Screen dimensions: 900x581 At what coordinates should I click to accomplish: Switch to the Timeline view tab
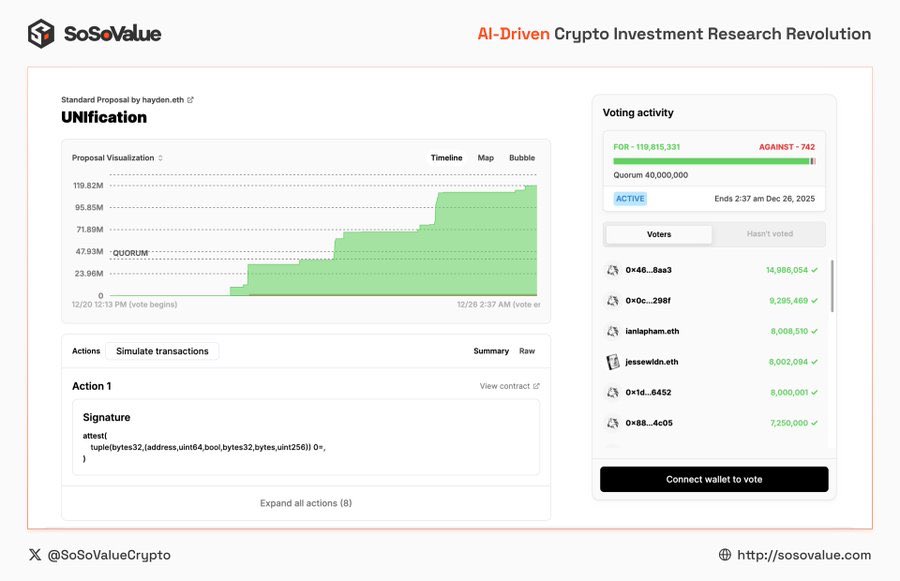click(447, 158)
